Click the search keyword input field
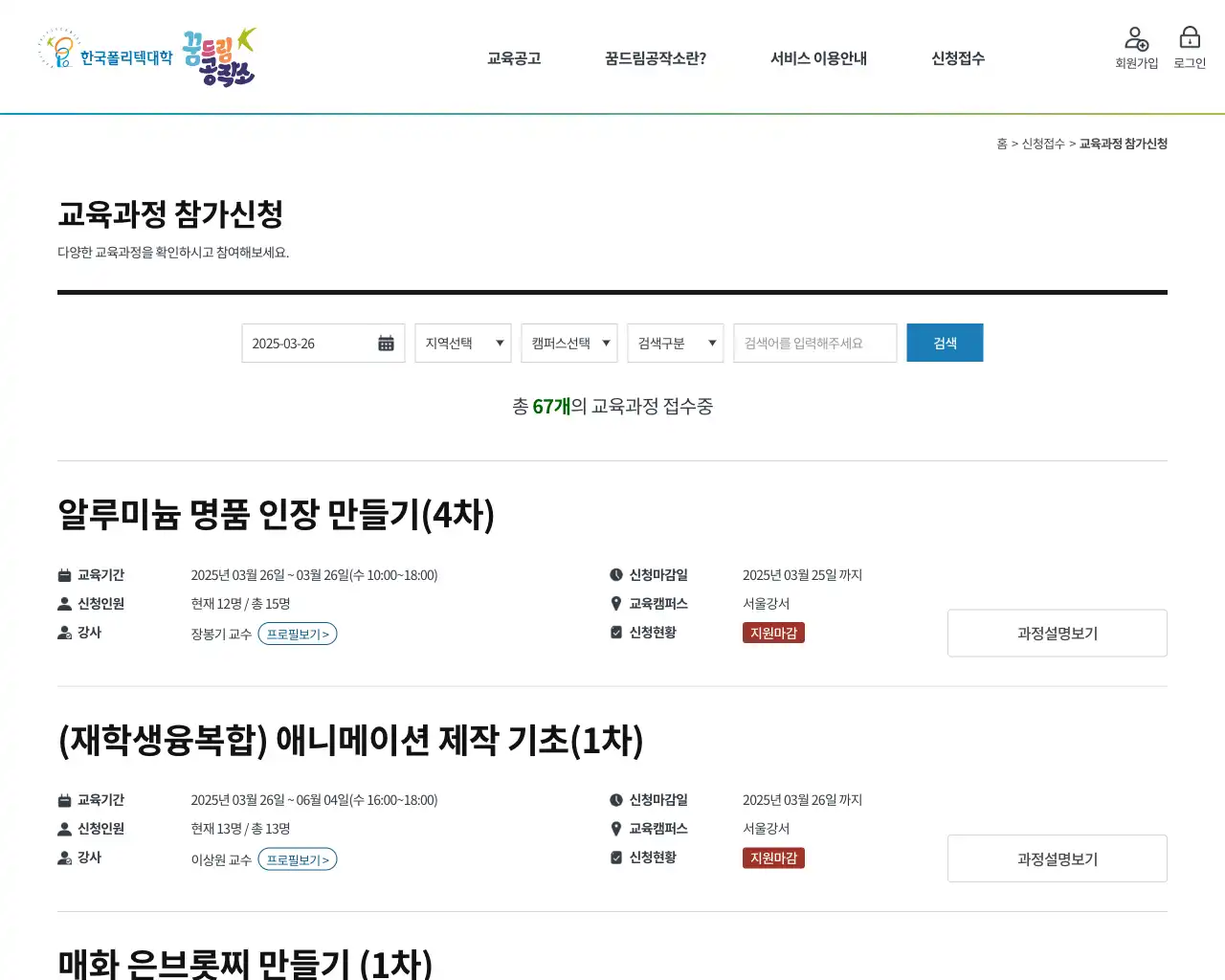1225x980 pixels. [x=814, y=344]
